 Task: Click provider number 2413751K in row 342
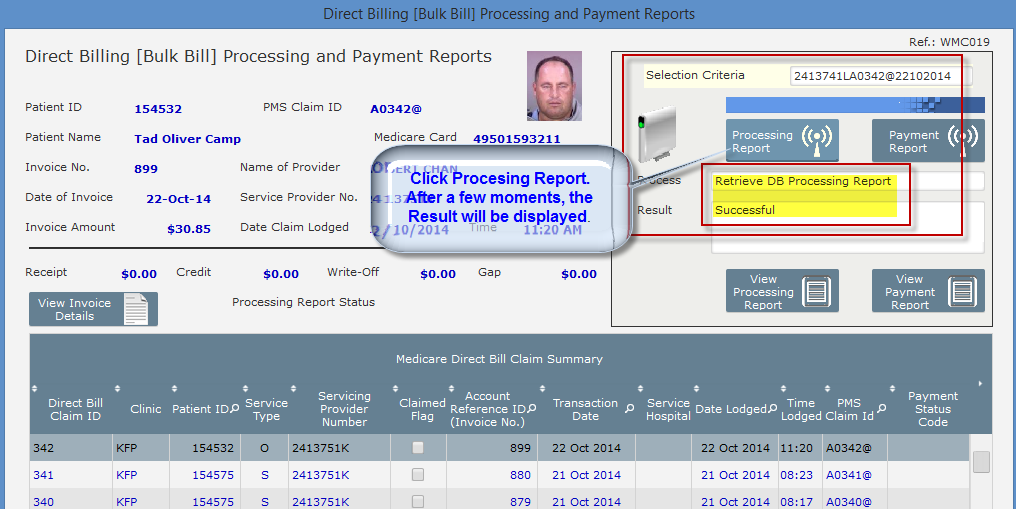pyautogui.click(x=320, y=447)
